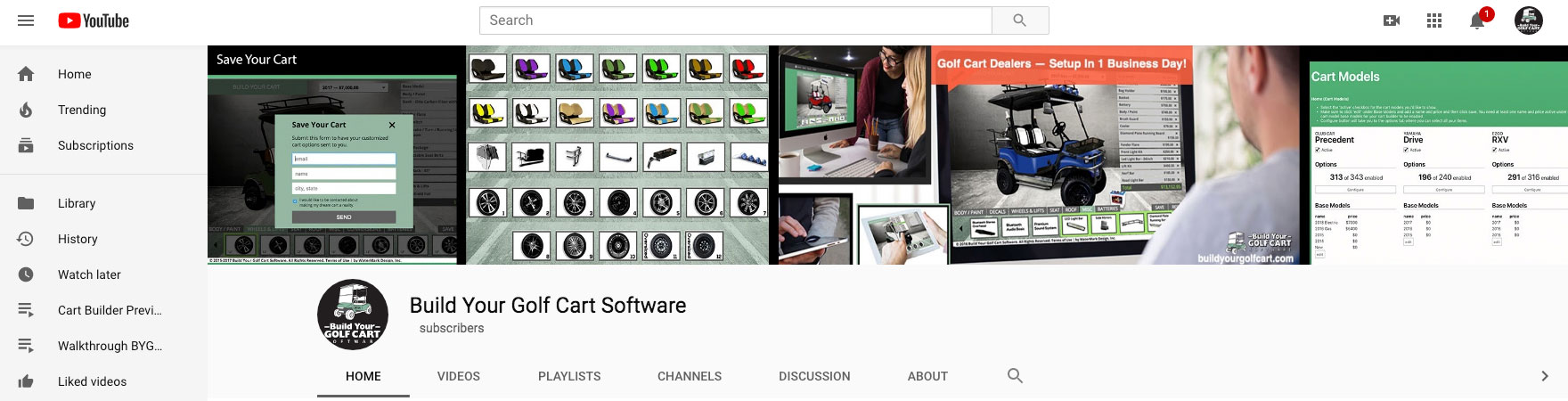
Task: Open the hamburger guide menu
Action: tap(26, 20)
